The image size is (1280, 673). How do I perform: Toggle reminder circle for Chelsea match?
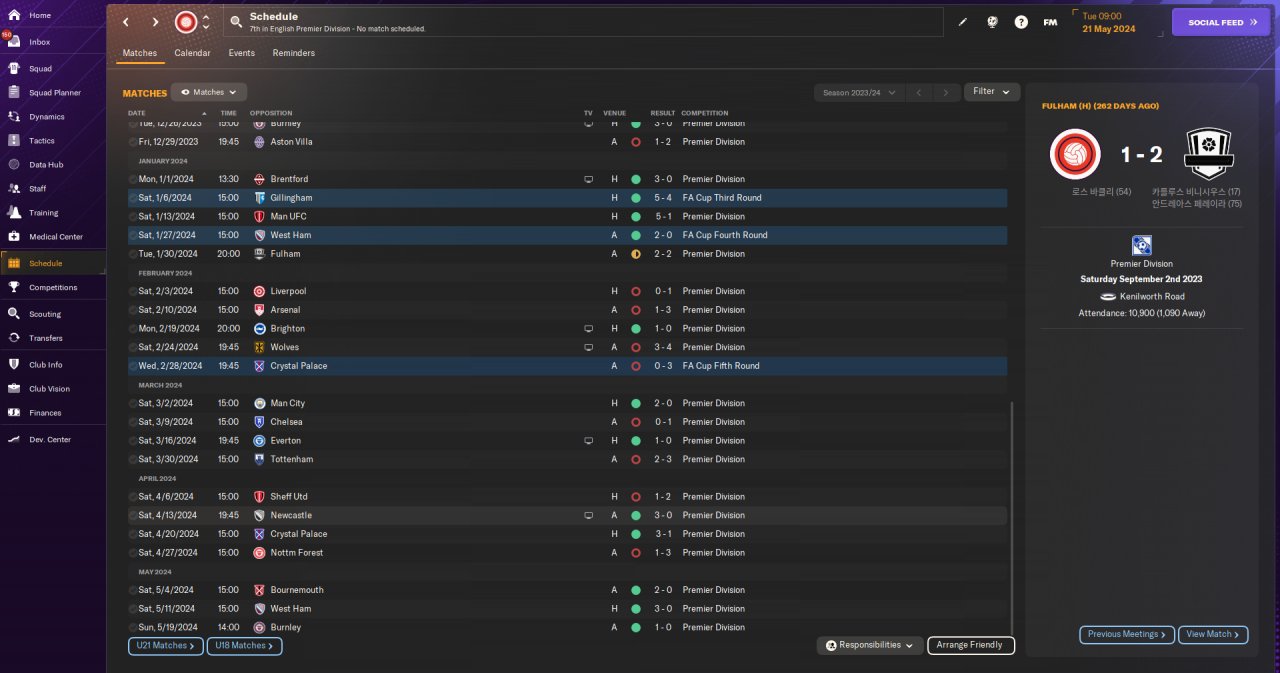133,422
